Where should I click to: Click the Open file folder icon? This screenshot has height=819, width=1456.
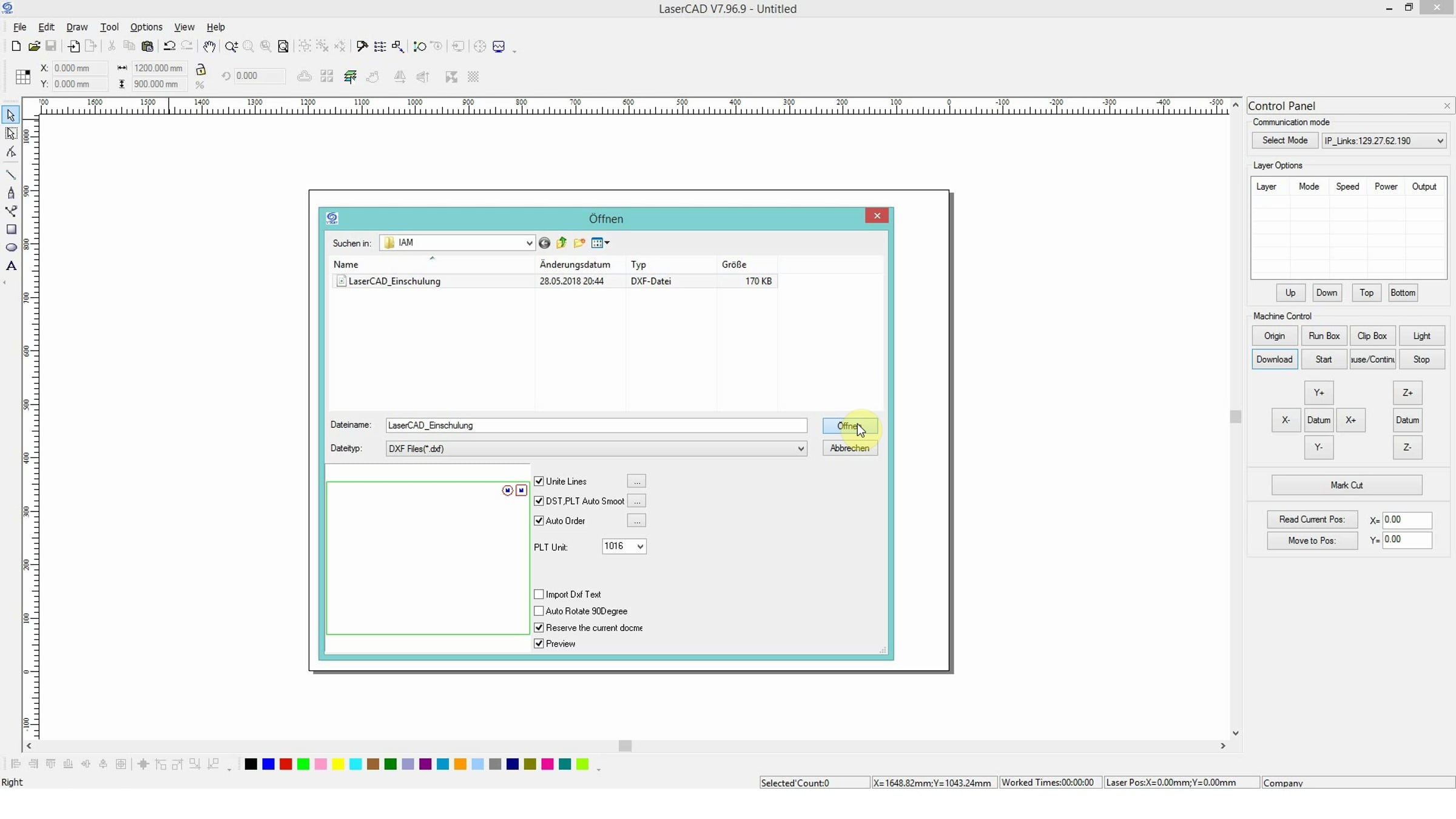(x=34, y=46)
